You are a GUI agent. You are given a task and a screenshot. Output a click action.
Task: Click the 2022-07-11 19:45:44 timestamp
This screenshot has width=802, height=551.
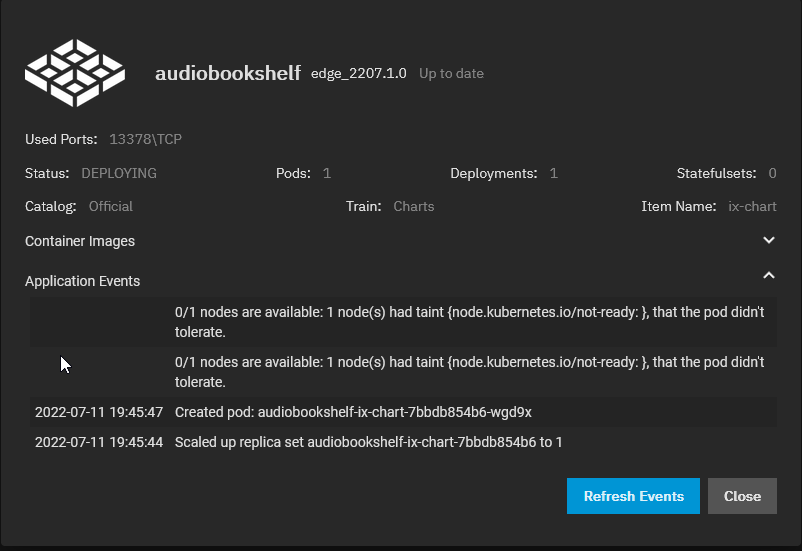coord(99,442)
